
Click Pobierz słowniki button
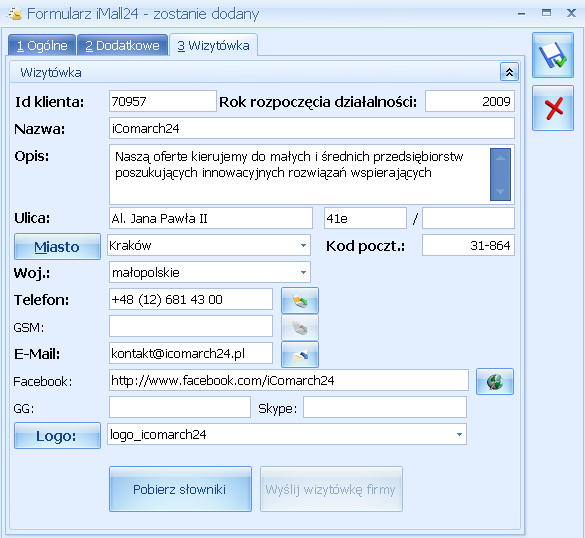coord(180,489)
